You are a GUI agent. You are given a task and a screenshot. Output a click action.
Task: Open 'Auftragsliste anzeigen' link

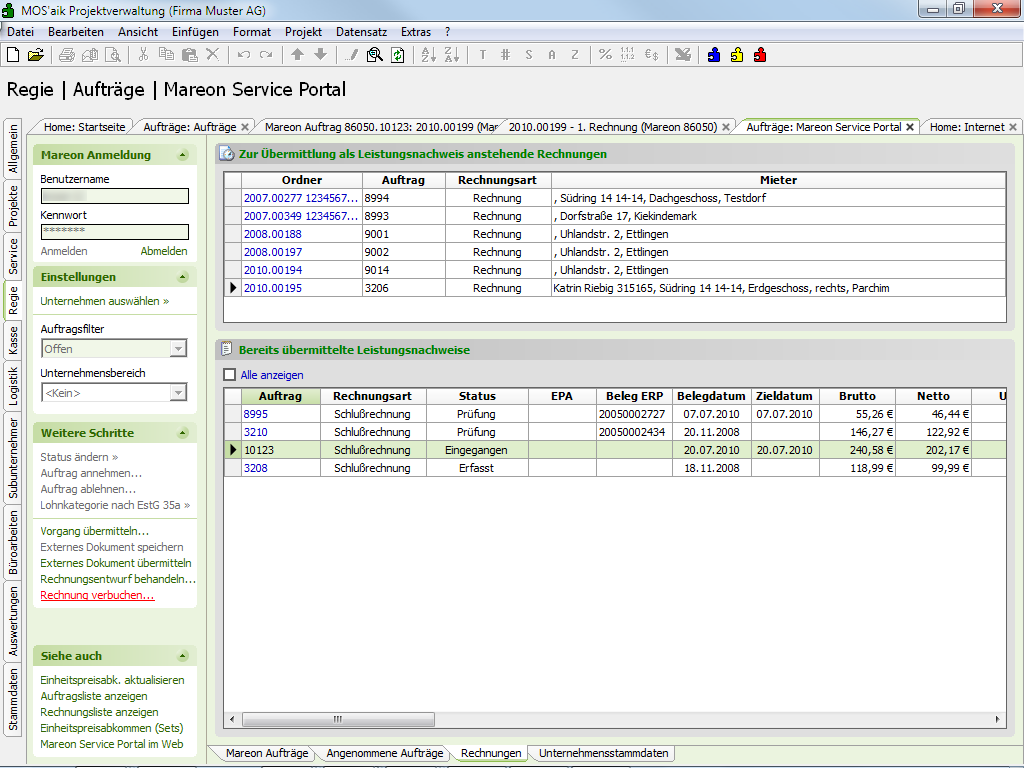click(94, 696)
